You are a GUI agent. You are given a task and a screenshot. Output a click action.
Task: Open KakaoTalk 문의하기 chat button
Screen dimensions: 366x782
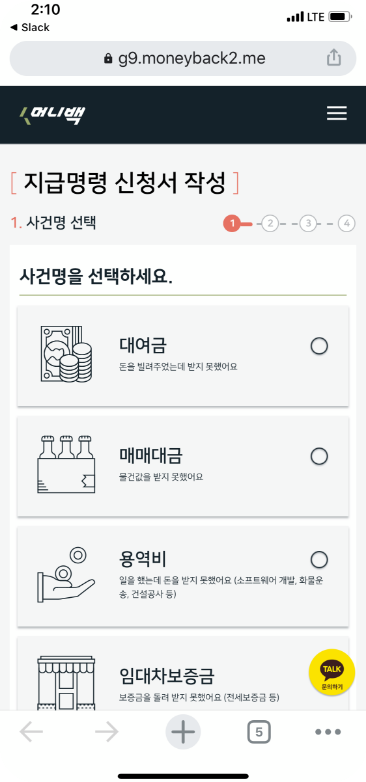click(332, 672)
